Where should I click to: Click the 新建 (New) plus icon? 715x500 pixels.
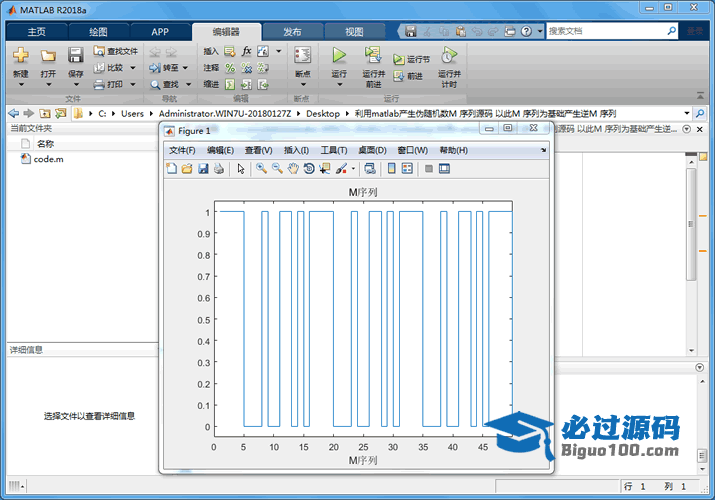(21, 55)
